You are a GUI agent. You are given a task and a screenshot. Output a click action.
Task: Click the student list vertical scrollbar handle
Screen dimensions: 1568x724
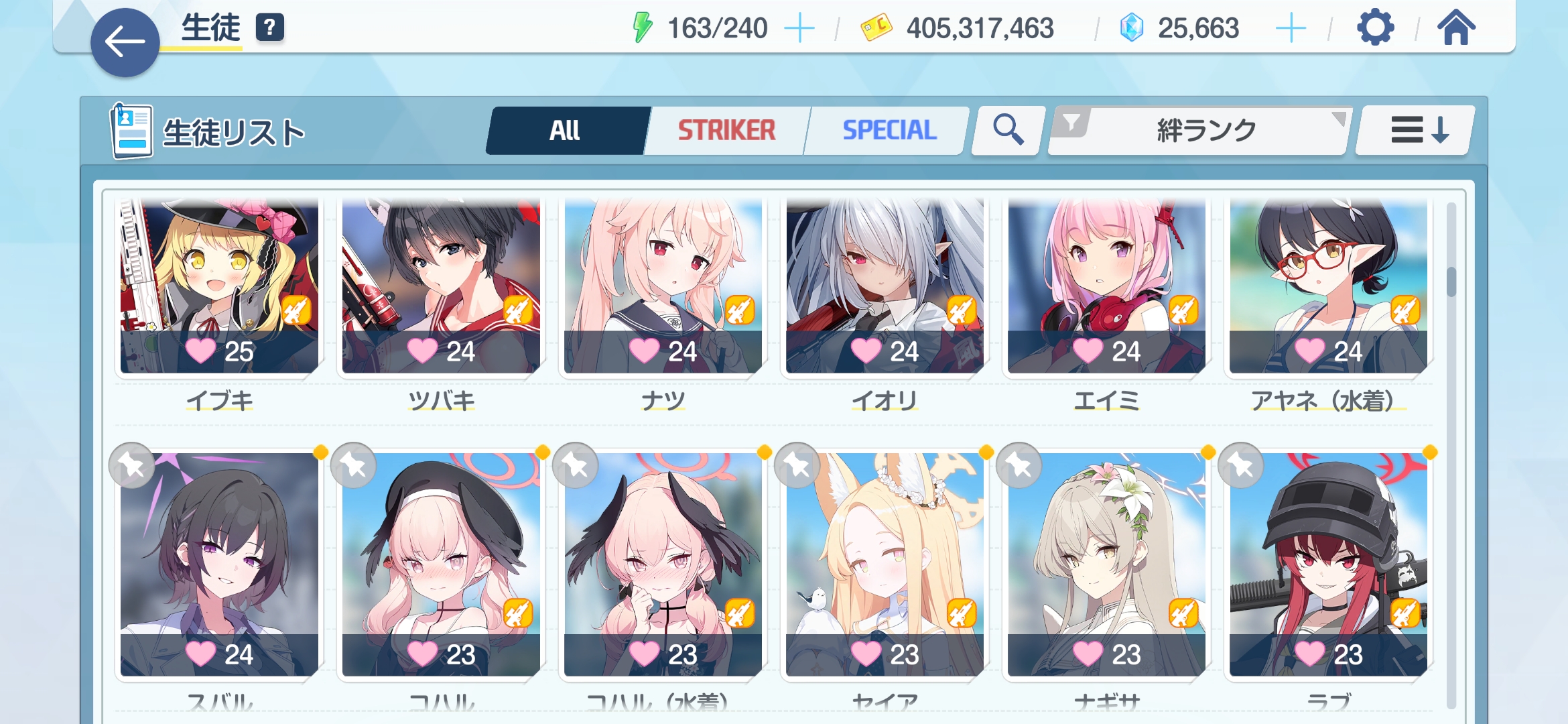click(1451, 282)
